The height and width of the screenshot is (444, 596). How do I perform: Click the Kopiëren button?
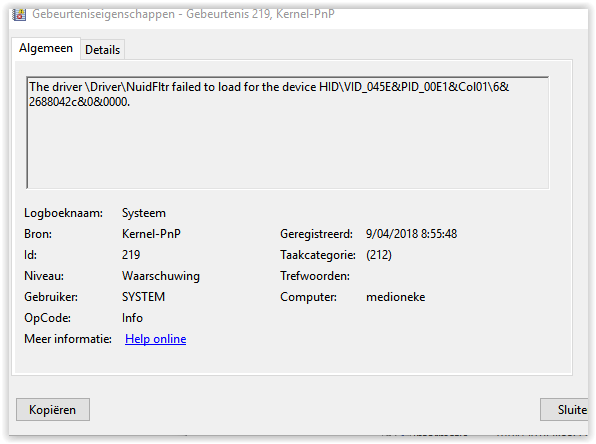(x=53, y=409)
